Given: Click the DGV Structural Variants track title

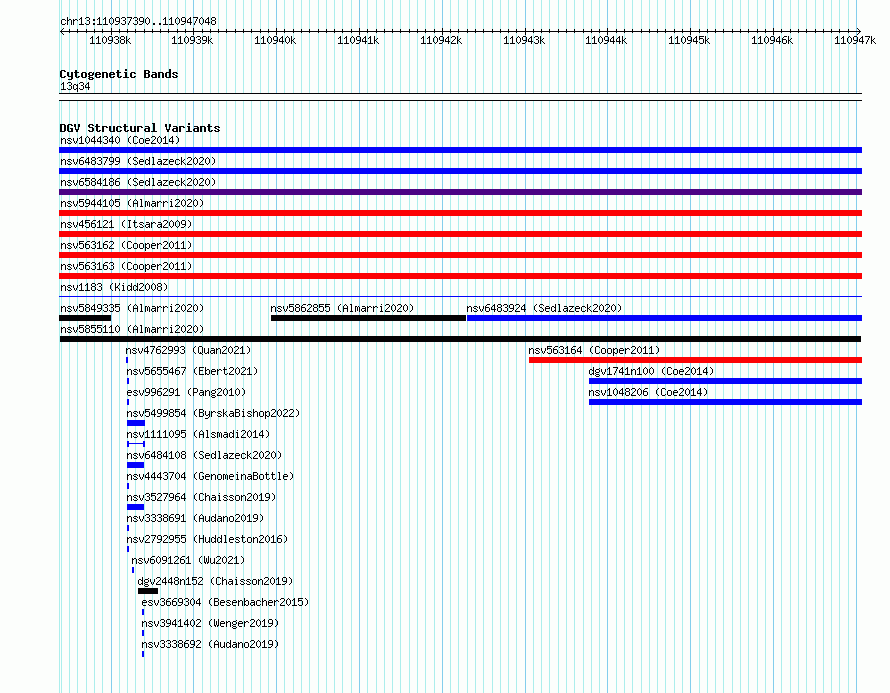Looking at the screenshot, I should pos(140,128).
